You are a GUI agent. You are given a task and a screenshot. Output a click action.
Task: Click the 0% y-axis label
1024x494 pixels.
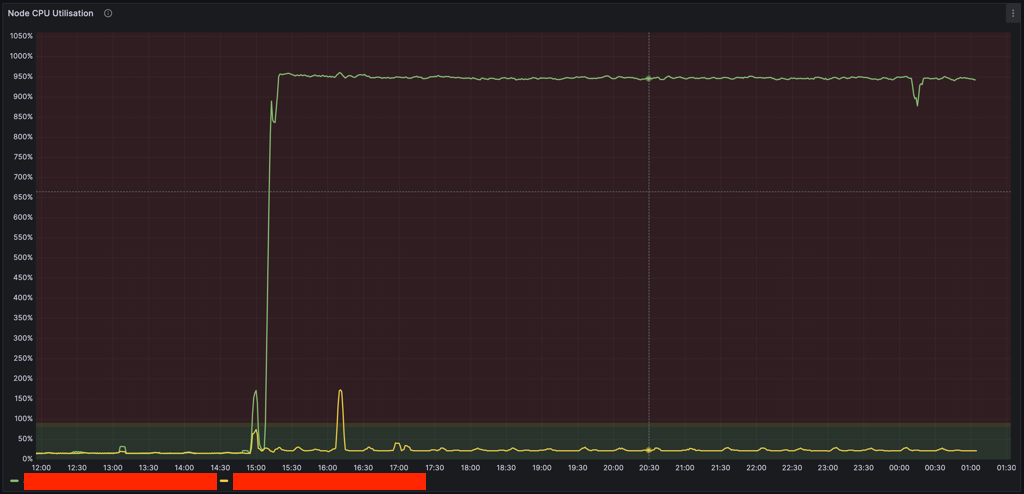point(27,459)
